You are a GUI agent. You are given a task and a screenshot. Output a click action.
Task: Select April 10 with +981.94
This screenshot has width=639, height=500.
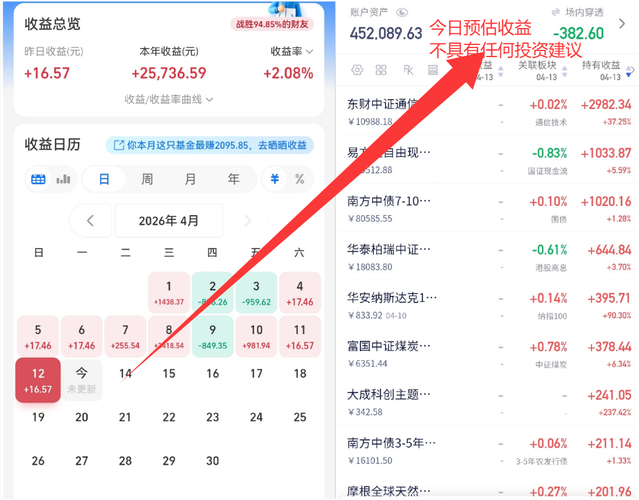pos(256,337)
